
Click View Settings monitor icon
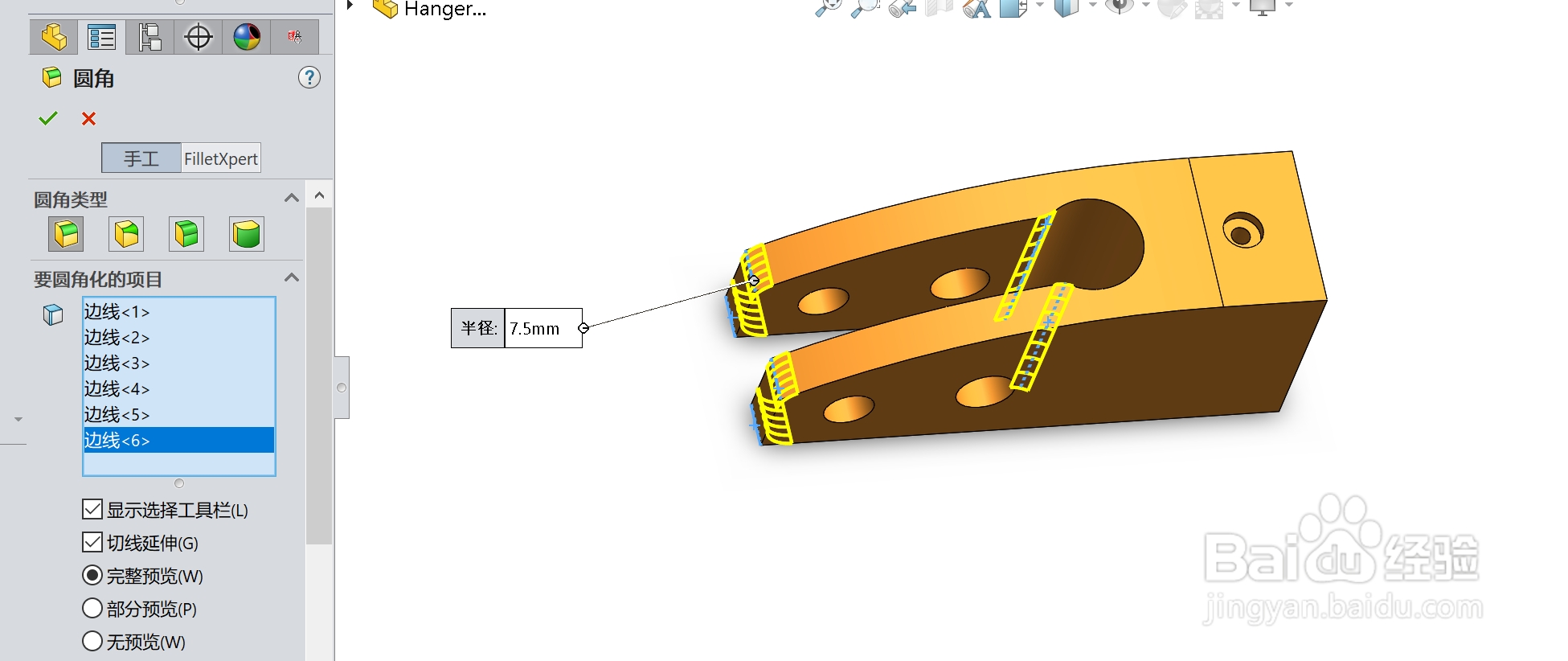(1263, 7)
